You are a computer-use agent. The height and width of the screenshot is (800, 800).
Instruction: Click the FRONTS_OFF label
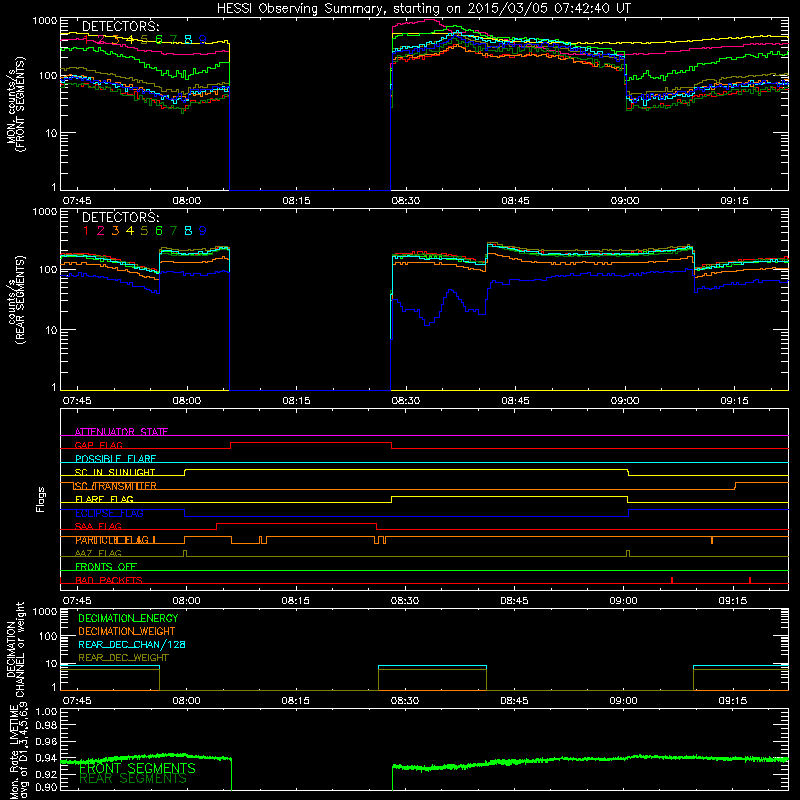click(x=106, y=567)
